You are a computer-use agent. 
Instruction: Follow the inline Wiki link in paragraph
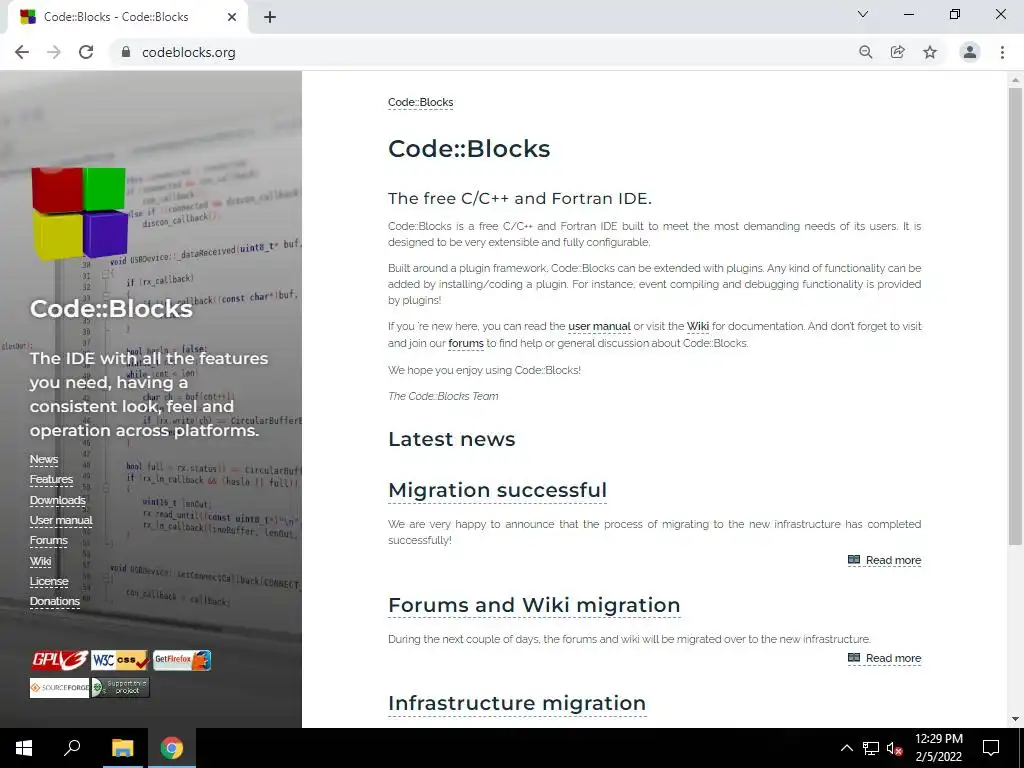[697, 327]
